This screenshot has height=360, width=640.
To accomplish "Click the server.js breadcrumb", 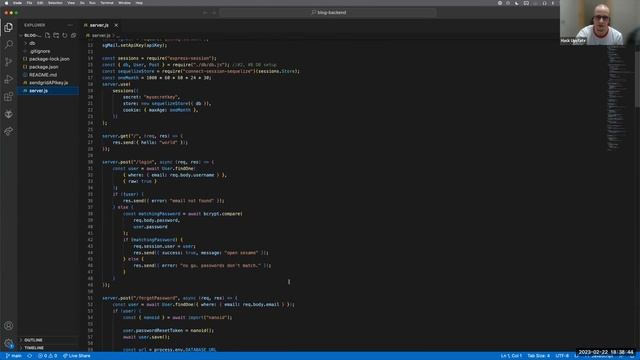I will [100, 36].
